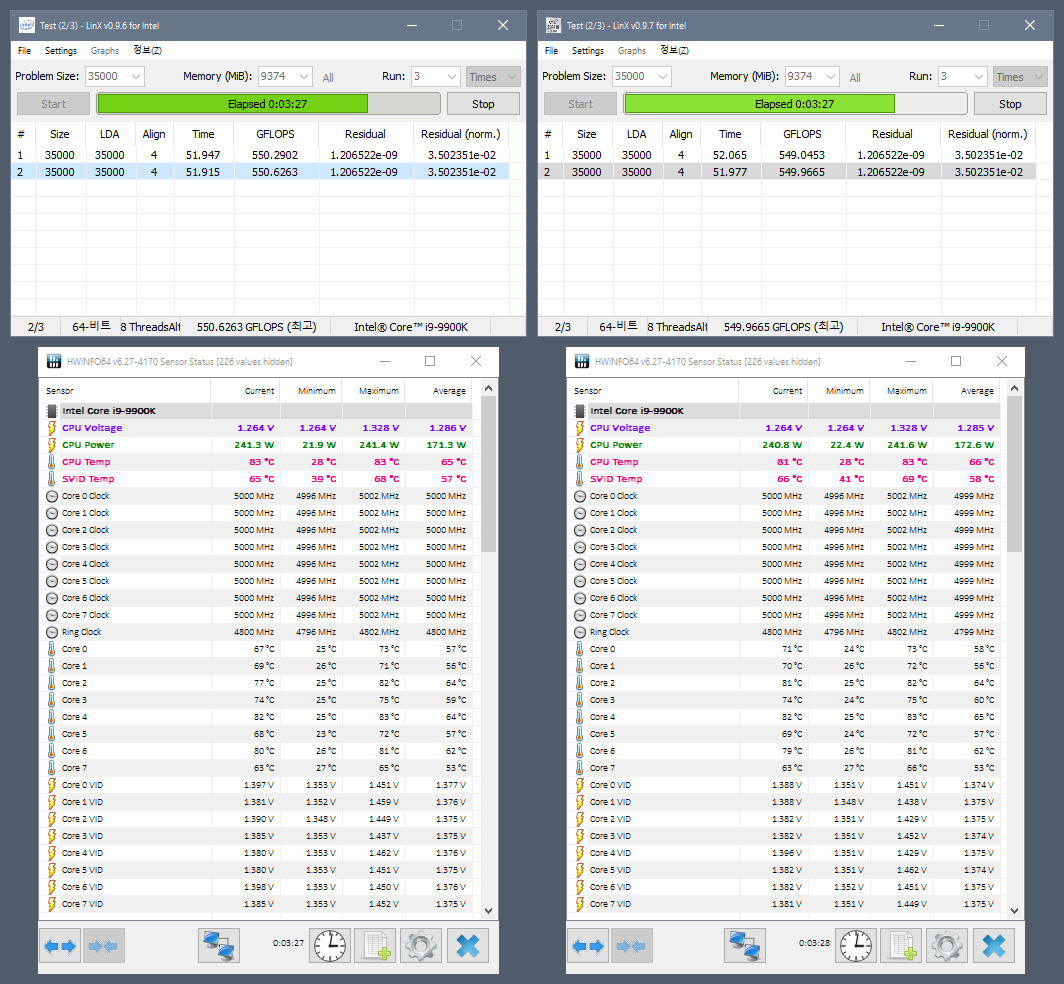The height and width of the screenshot is (984, 1064).
Task: Open the Settings menu in LinX v0.9.7
Action: click(x=588, y=51)
